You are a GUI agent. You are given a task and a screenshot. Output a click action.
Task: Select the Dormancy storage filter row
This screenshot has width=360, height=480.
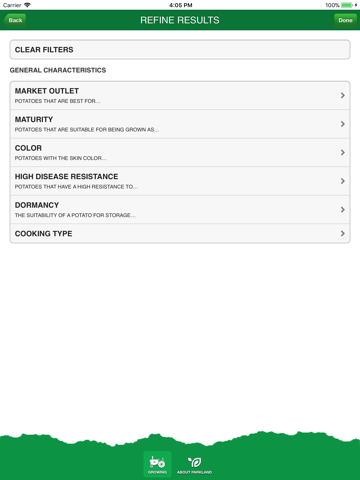click(180, 209)
